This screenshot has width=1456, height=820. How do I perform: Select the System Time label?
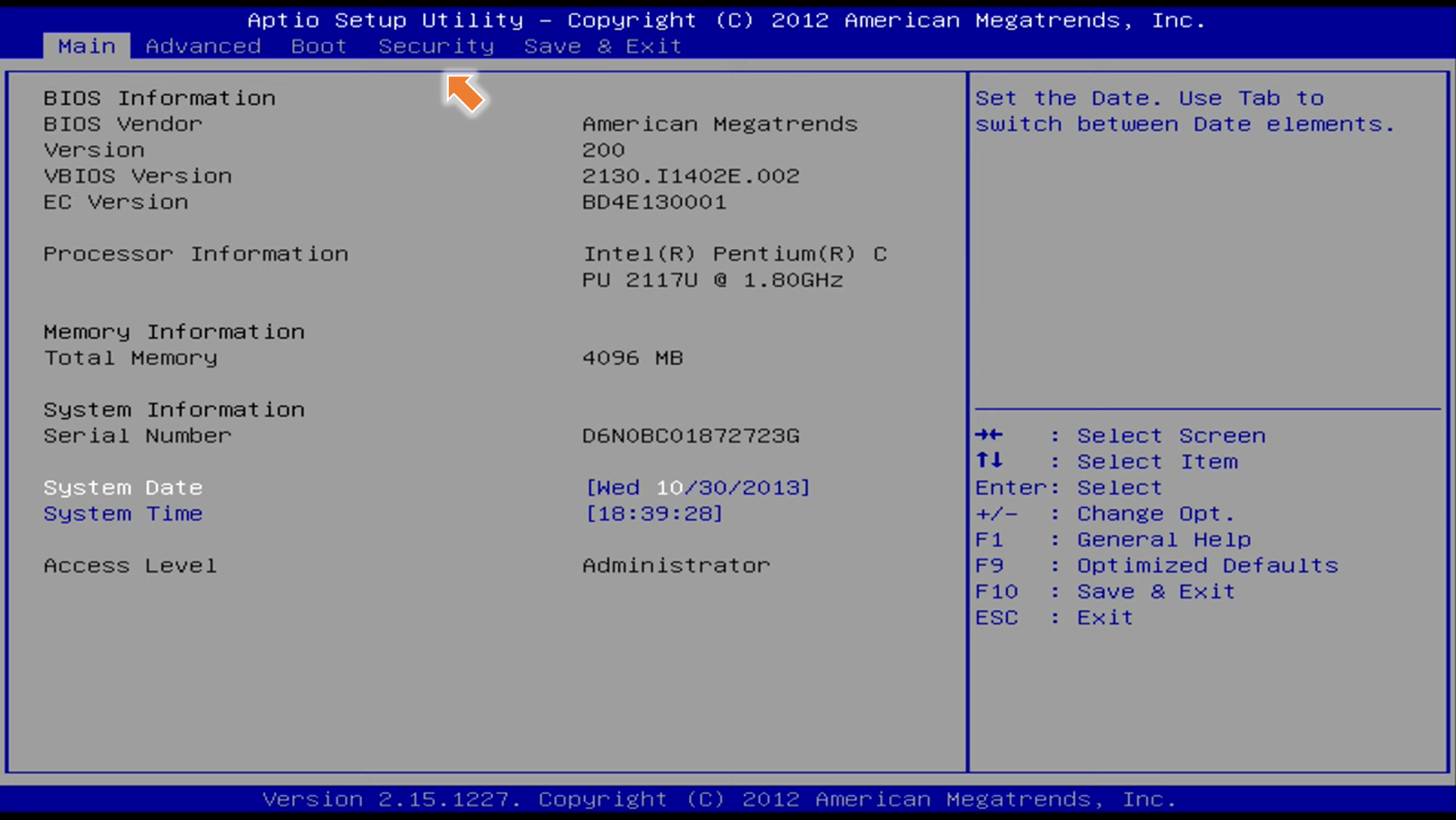point(123,514)
